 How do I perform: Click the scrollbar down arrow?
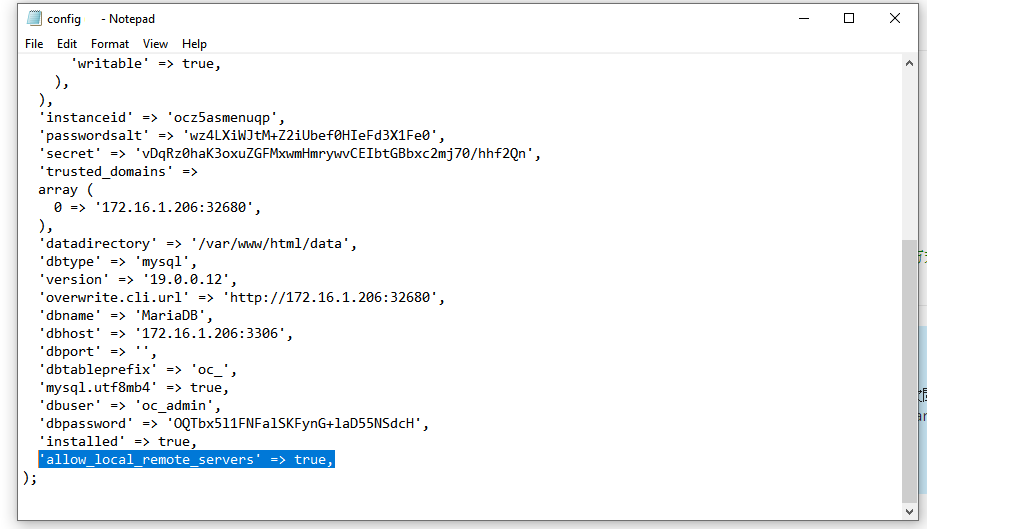[910, 511]
